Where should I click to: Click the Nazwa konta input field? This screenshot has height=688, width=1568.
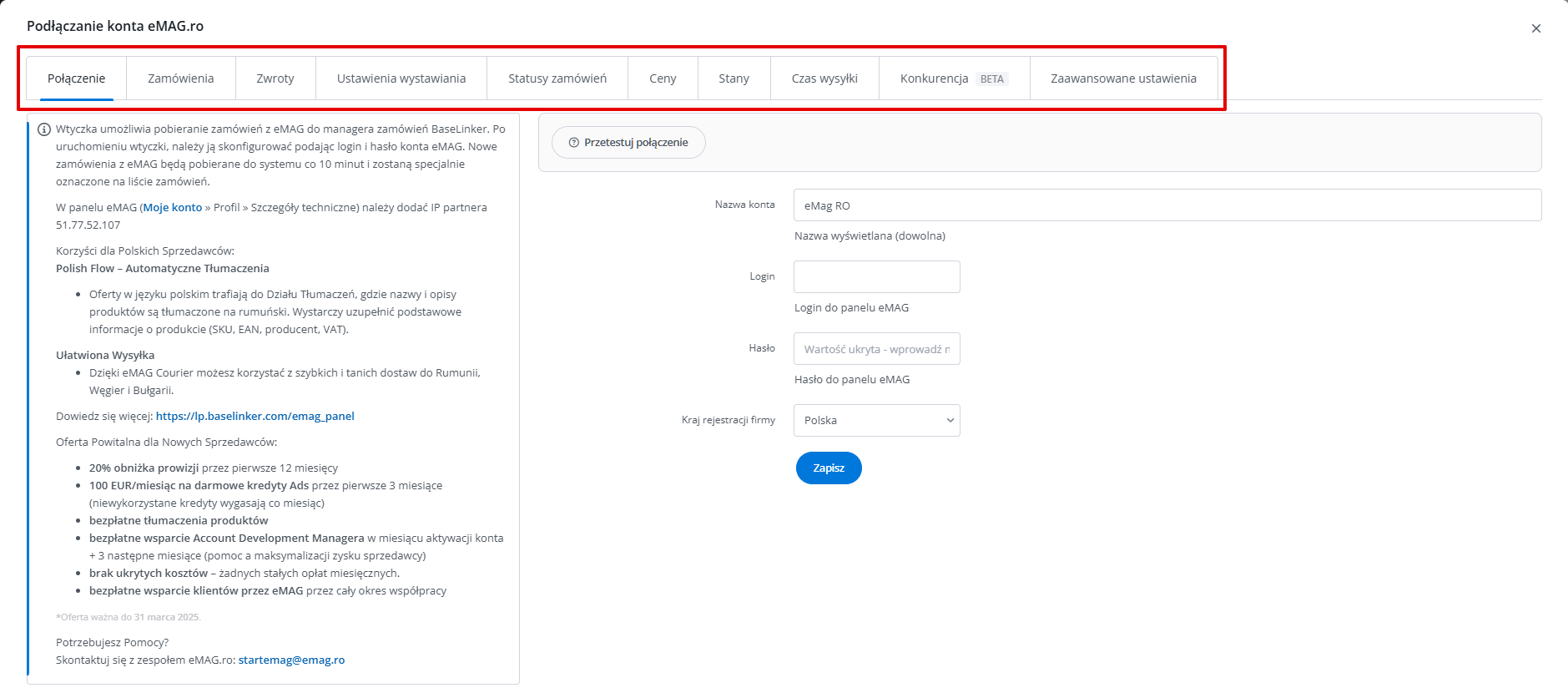click(x=1167, y=205)
